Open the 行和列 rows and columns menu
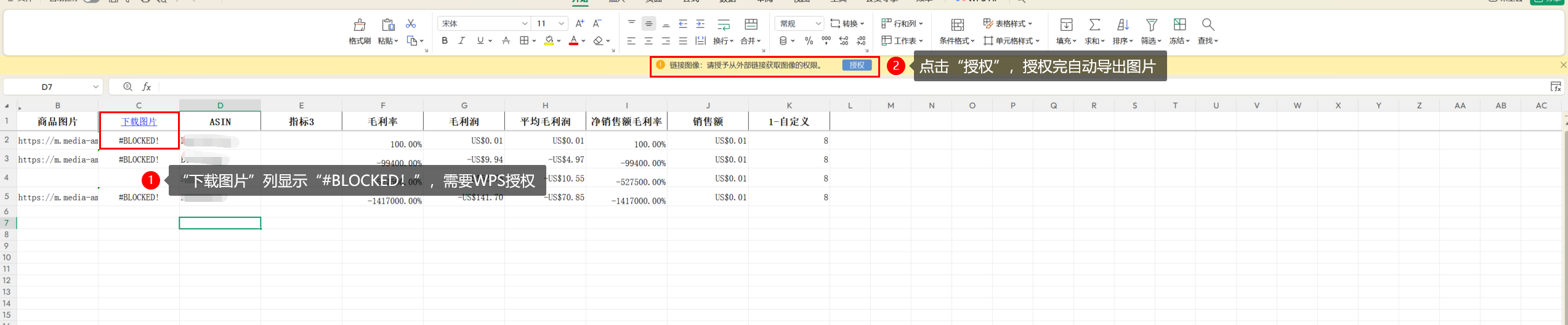The height and width of the screenshot is (325, 1568). point(902,23)
